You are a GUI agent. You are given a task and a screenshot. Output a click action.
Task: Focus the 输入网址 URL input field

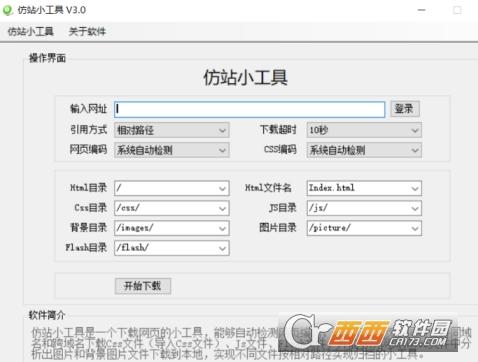click(249, 109)
